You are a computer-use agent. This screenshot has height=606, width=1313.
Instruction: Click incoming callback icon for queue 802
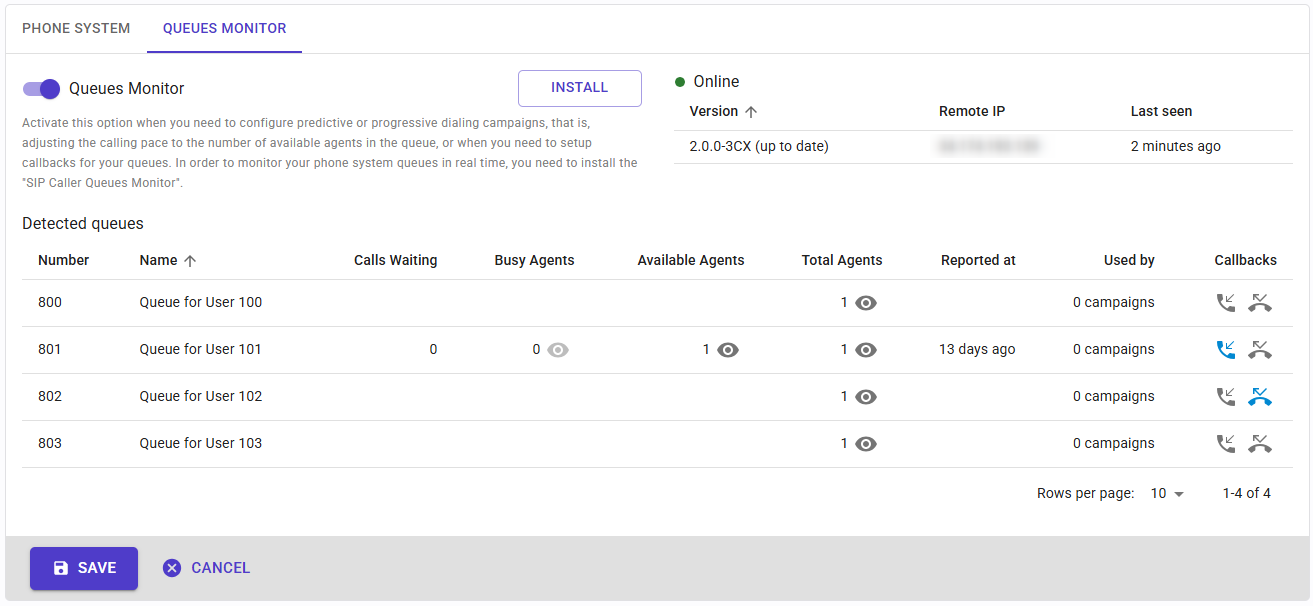coord(1226,397)
